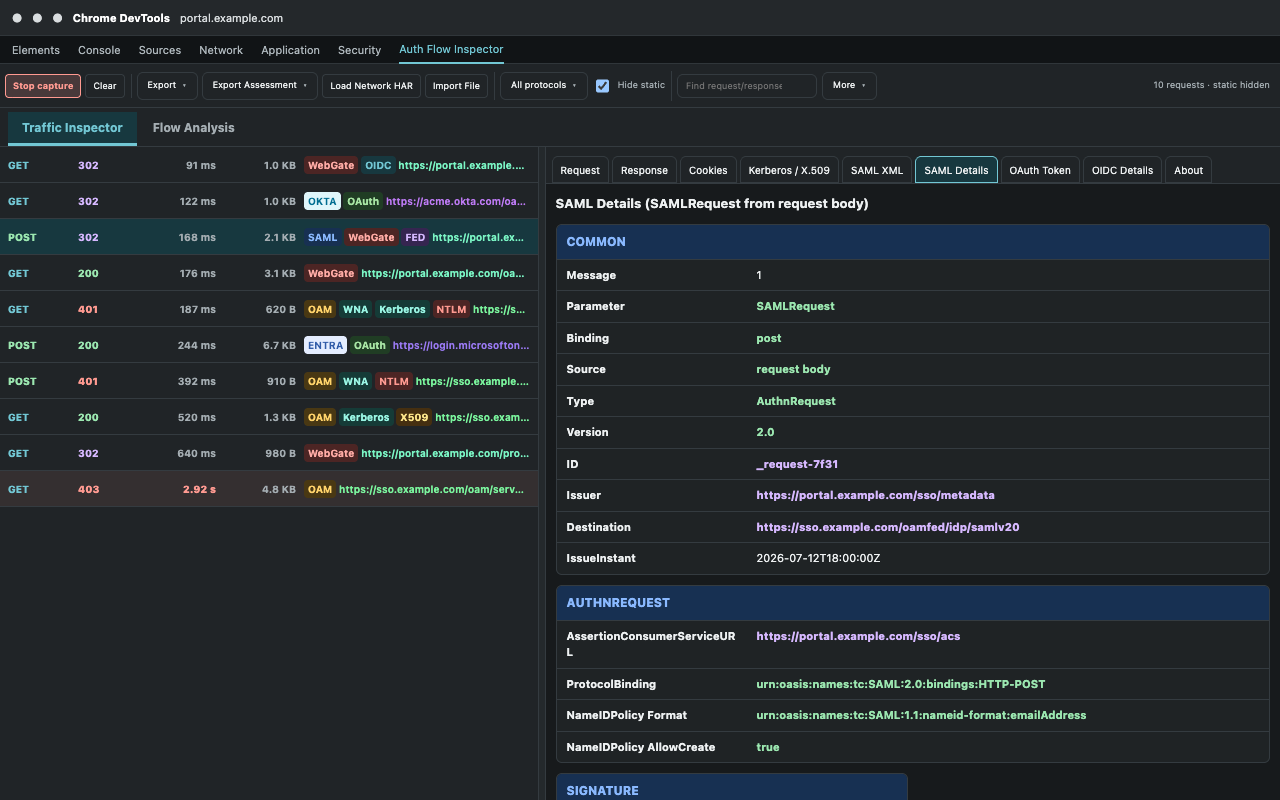
Task: Switch to the Elements DevTools tab
Action: point(36,50)
